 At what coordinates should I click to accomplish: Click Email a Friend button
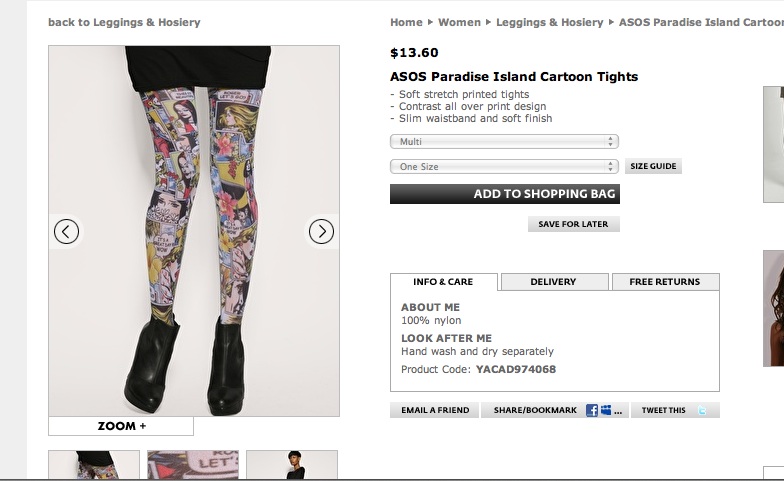point(435,410)
